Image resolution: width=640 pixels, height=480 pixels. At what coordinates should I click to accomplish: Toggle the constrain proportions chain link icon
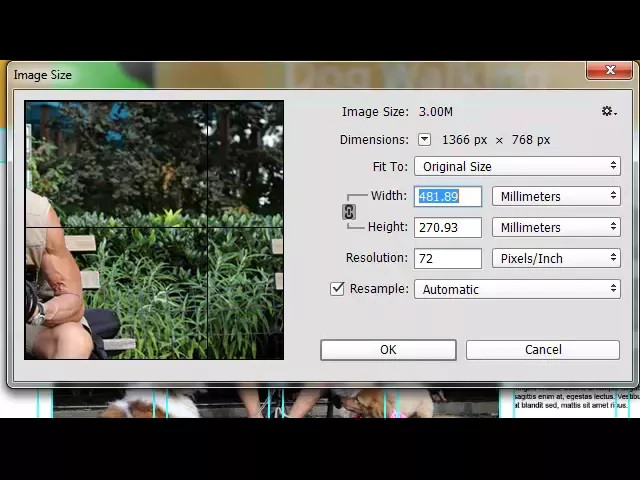point(349,212)
